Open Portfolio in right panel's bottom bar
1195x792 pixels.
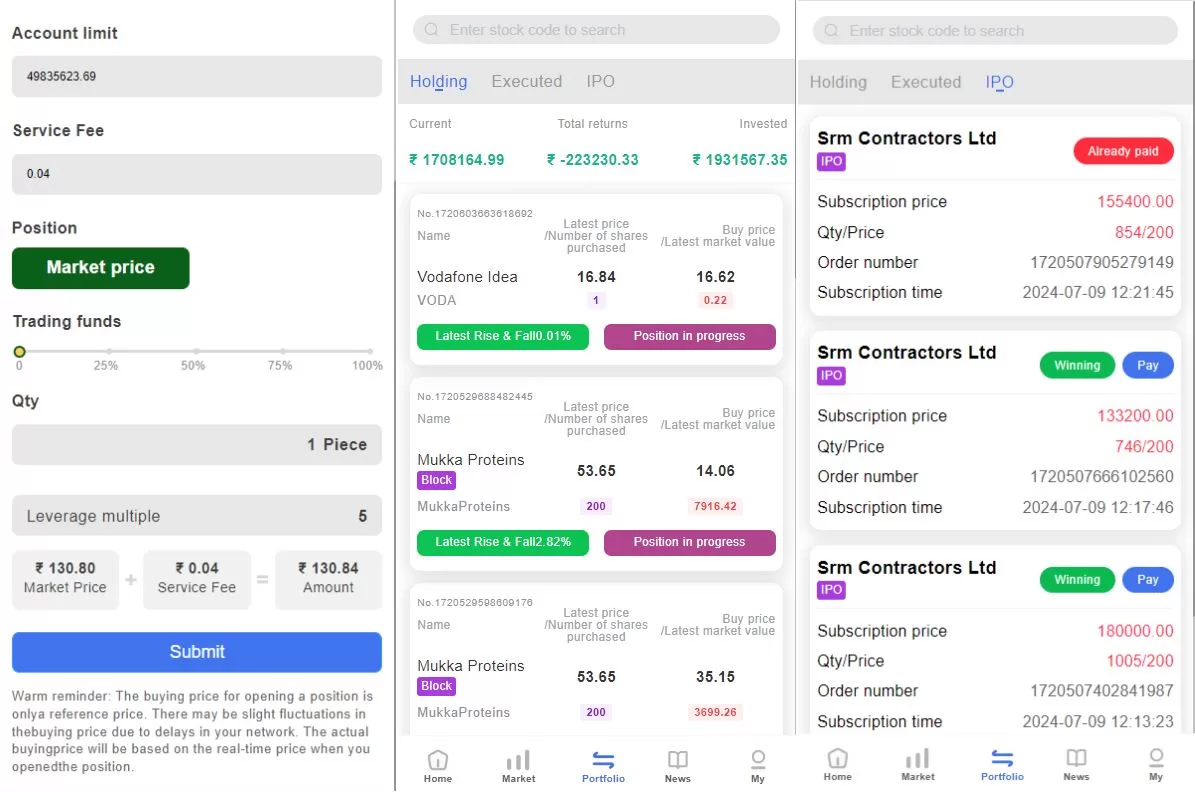click(1002, 765)
